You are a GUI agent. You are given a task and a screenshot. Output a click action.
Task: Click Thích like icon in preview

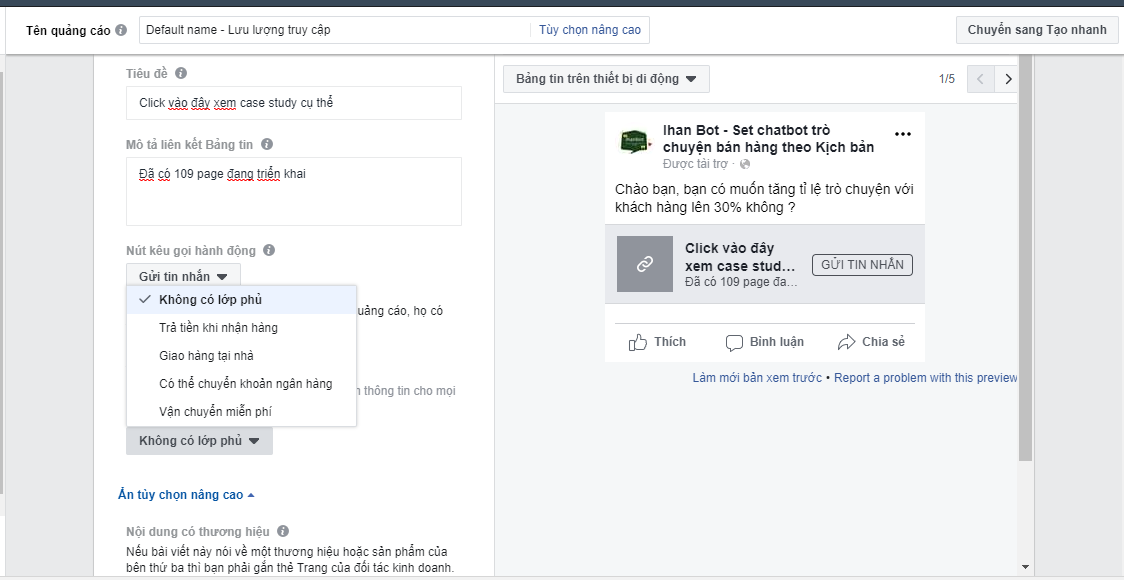coord(637,342)
